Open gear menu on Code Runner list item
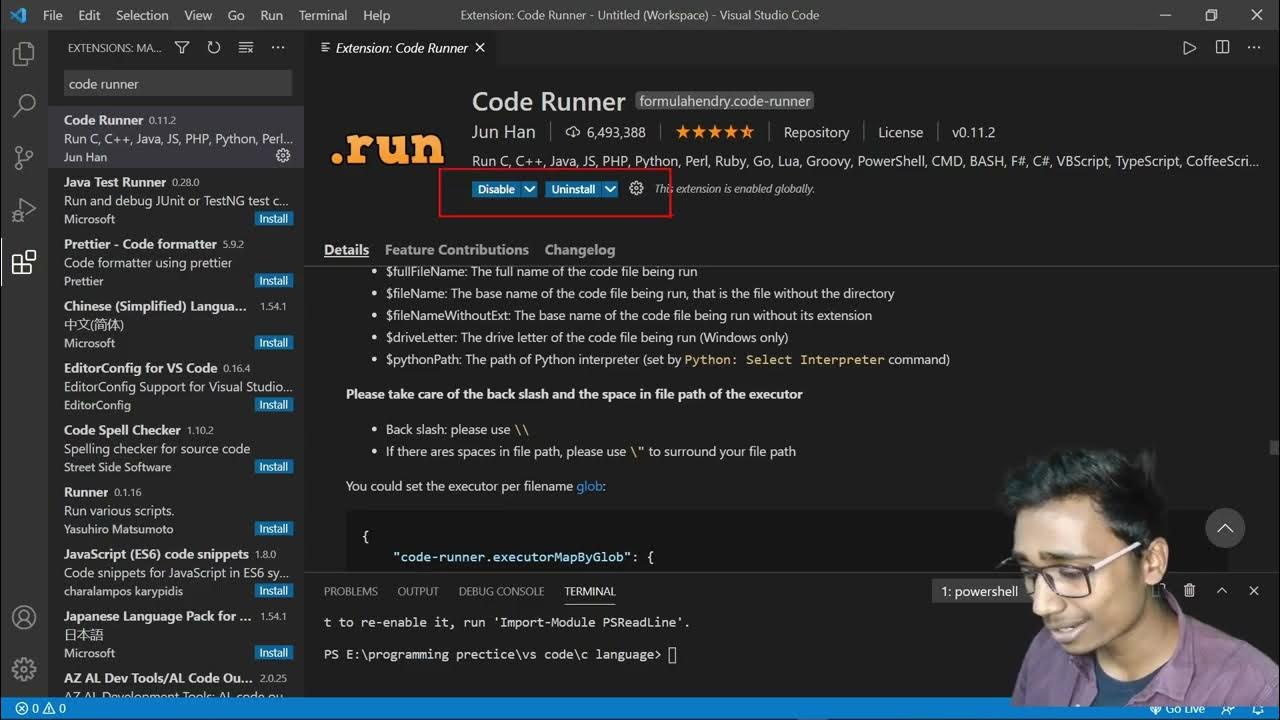This screenshot has height=720, width=1280. tap(283, 156)
